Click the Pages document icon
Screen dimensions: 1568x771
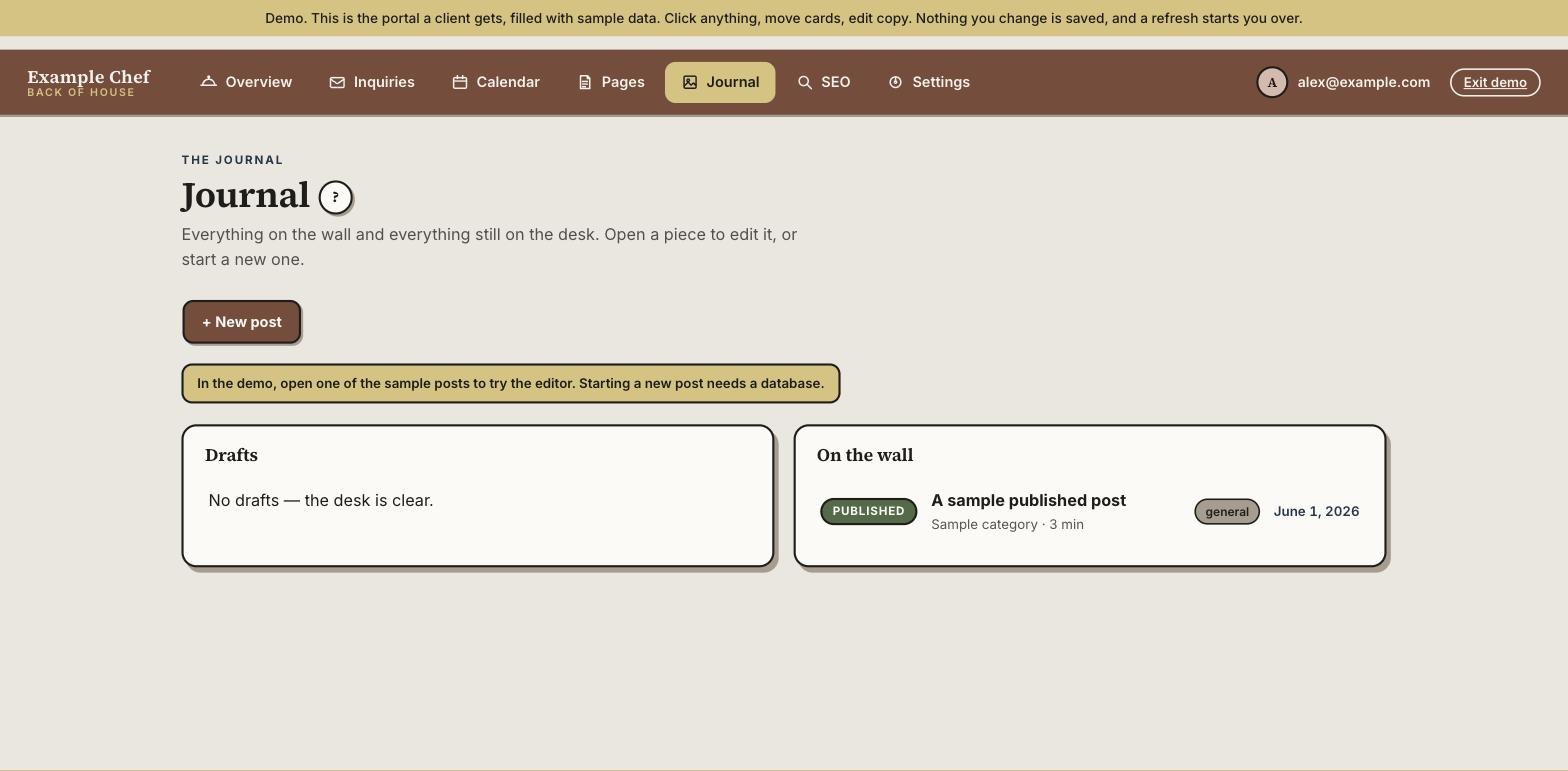click(x=585, y=82)
